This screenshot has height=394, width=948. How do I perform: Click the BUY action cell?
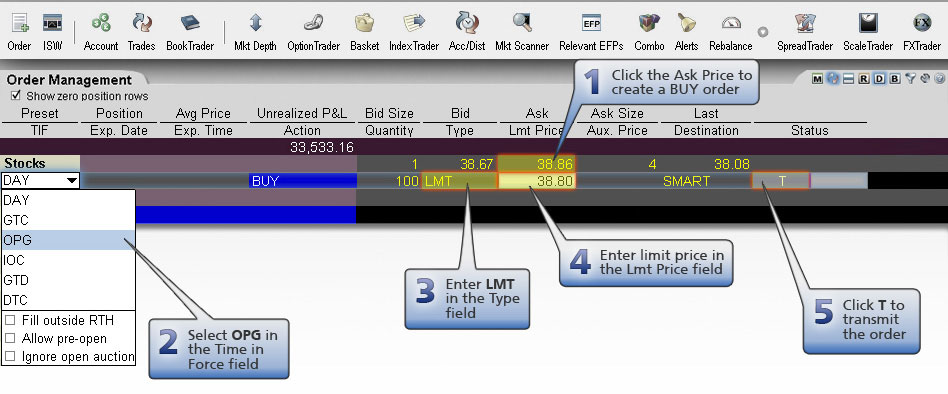point(302,181)
